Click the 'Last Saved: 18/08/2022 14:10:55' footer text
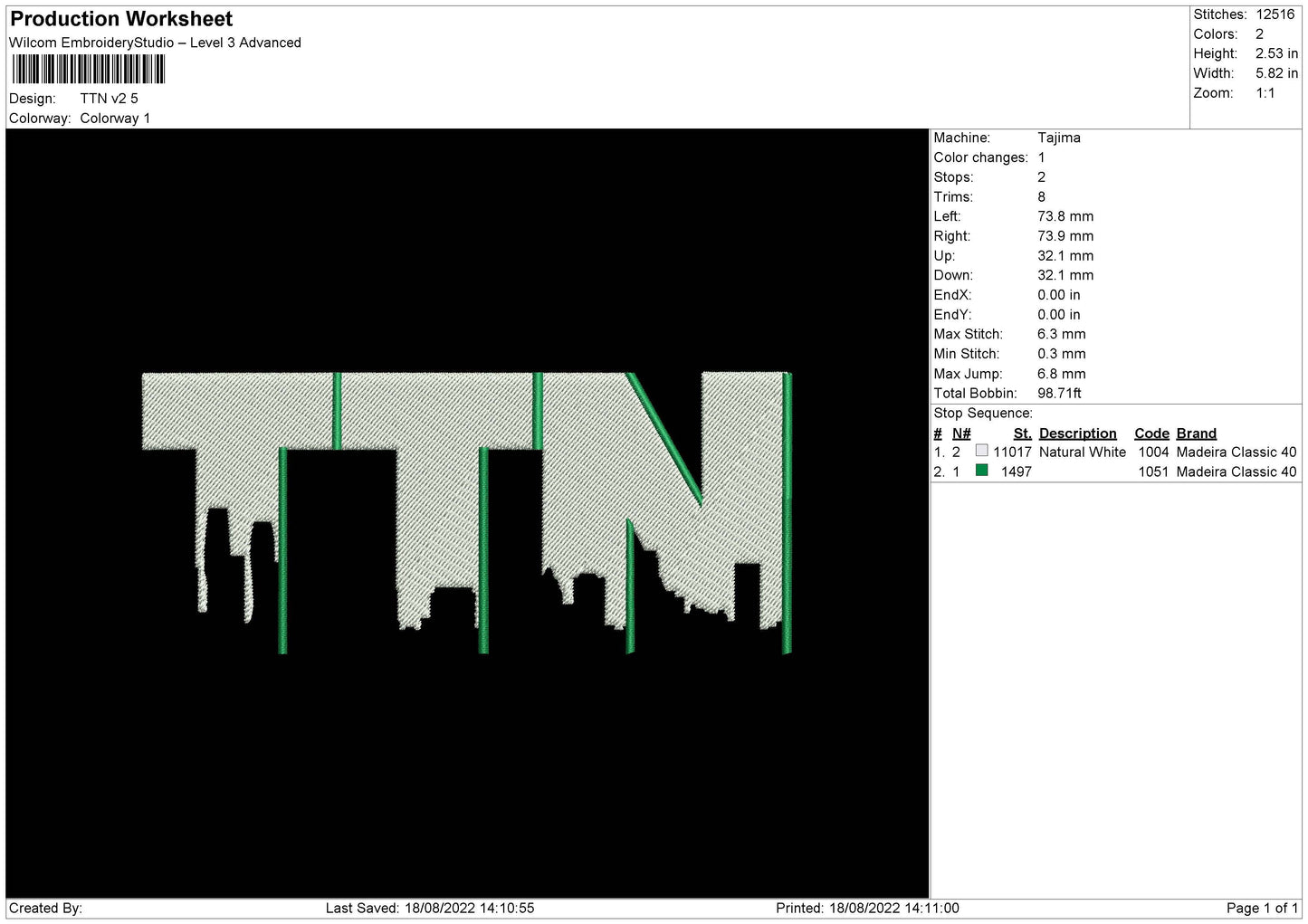Screen dimensions: 1308x924 [430, 909]
